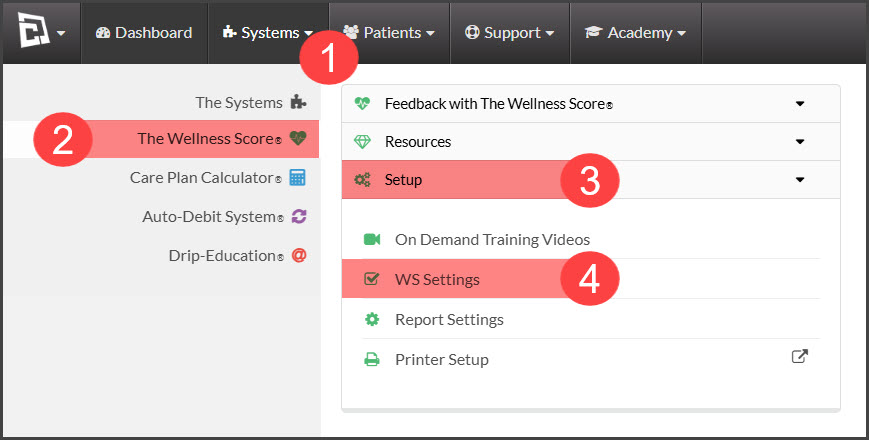The width and height of the screenshot is (869, 440).
Task: Go to the Dashboard
Action: 144,33
